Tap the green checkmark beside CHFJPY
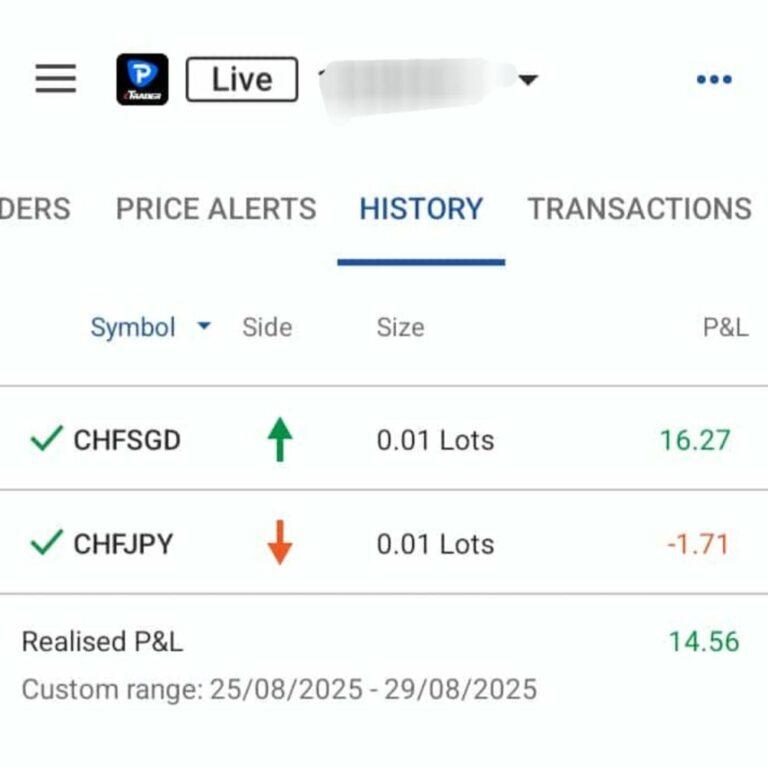 (46, 543)
